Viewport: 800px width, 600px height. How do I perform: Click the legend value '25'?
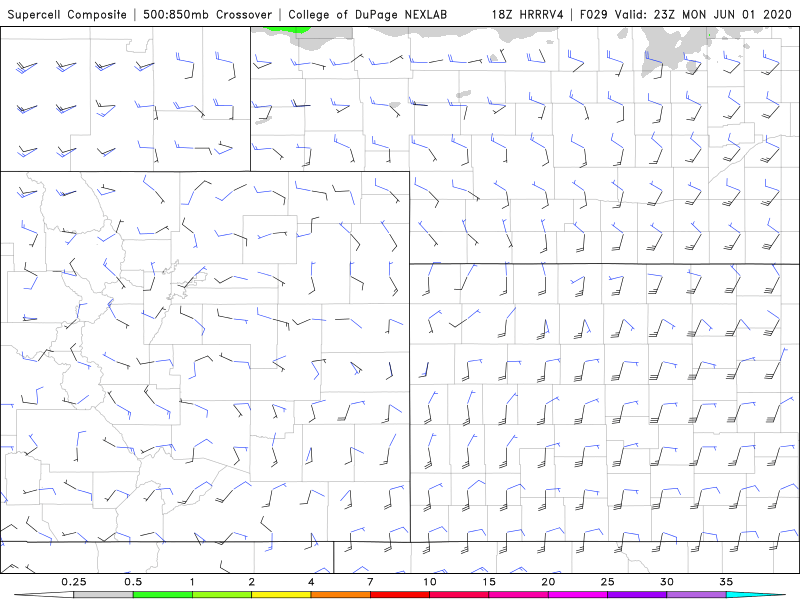pos(607,582)
